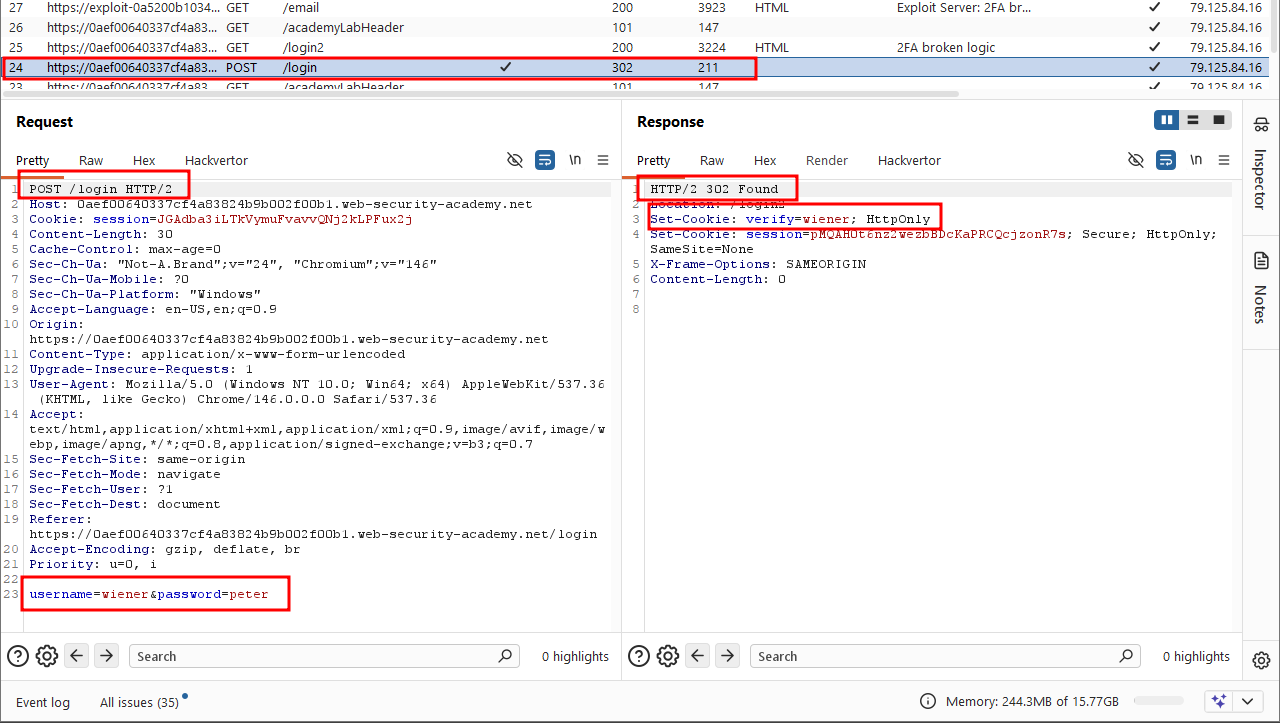
Task: Click the 'Exploit Server: 2FA br...' title cell
Action: tap(963, 7)
